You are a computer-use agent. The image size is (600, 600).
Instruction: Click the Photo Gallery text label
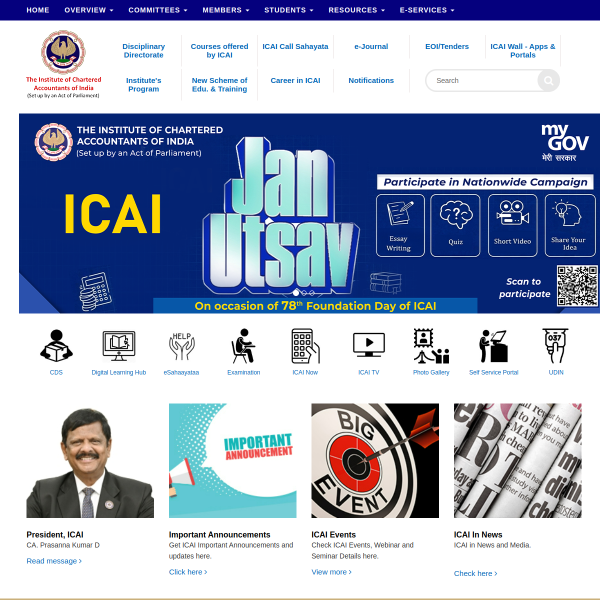[x=431, y=372]
